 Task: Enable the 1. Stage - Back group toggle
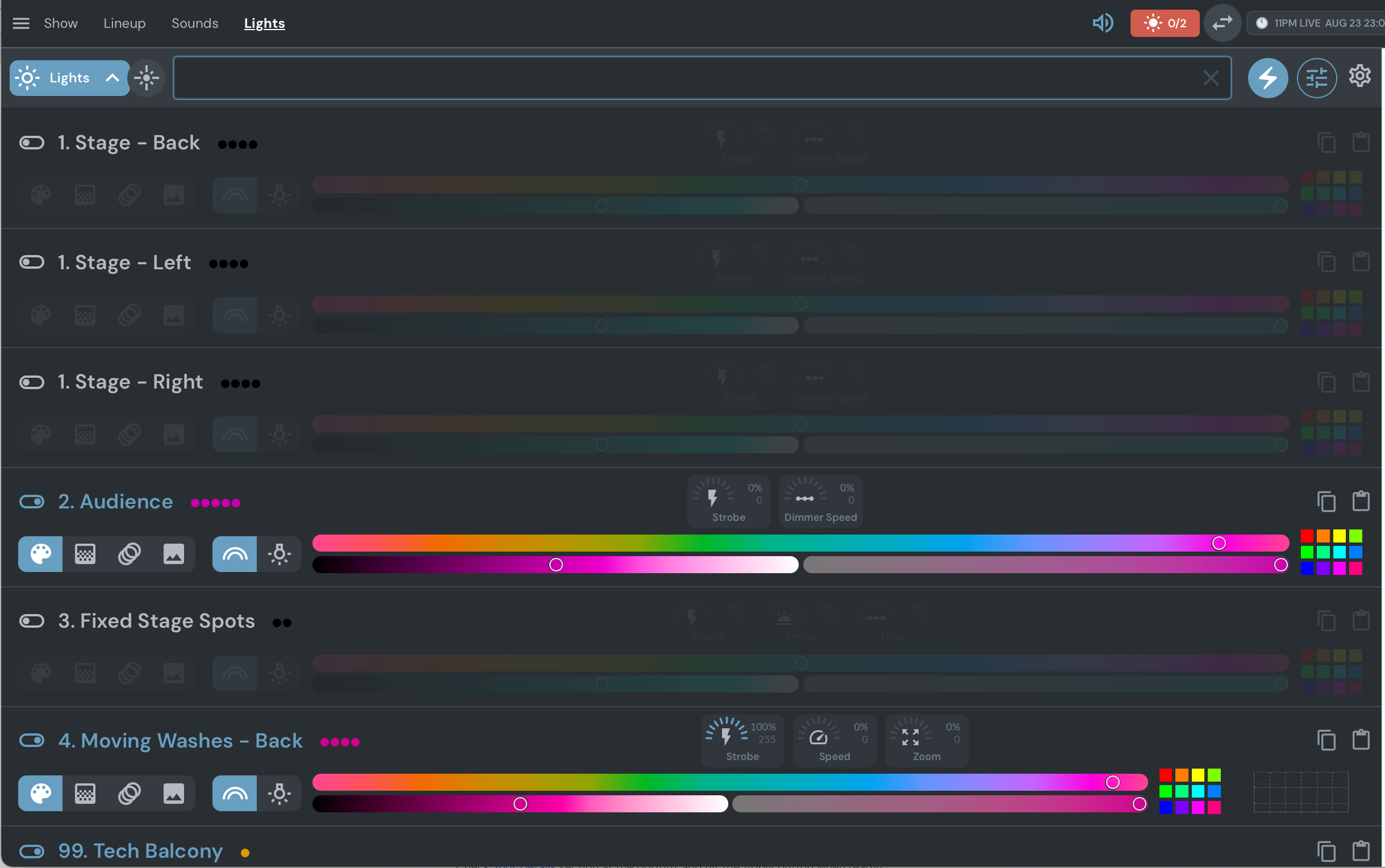coord(32,142)
